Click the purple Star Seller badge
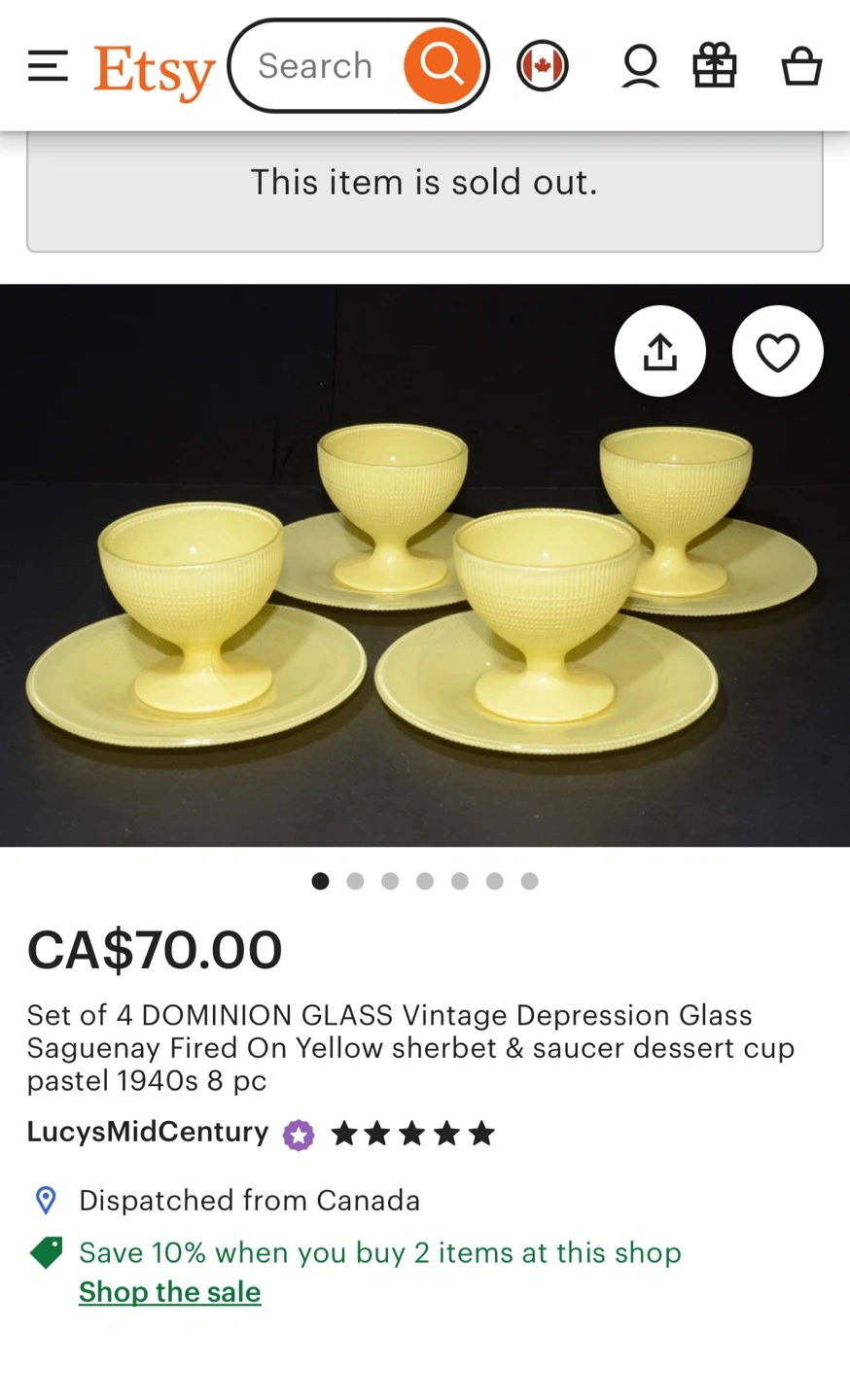Image resolution: width=850 pixels, height=1400 pixels. (299, 1135)
